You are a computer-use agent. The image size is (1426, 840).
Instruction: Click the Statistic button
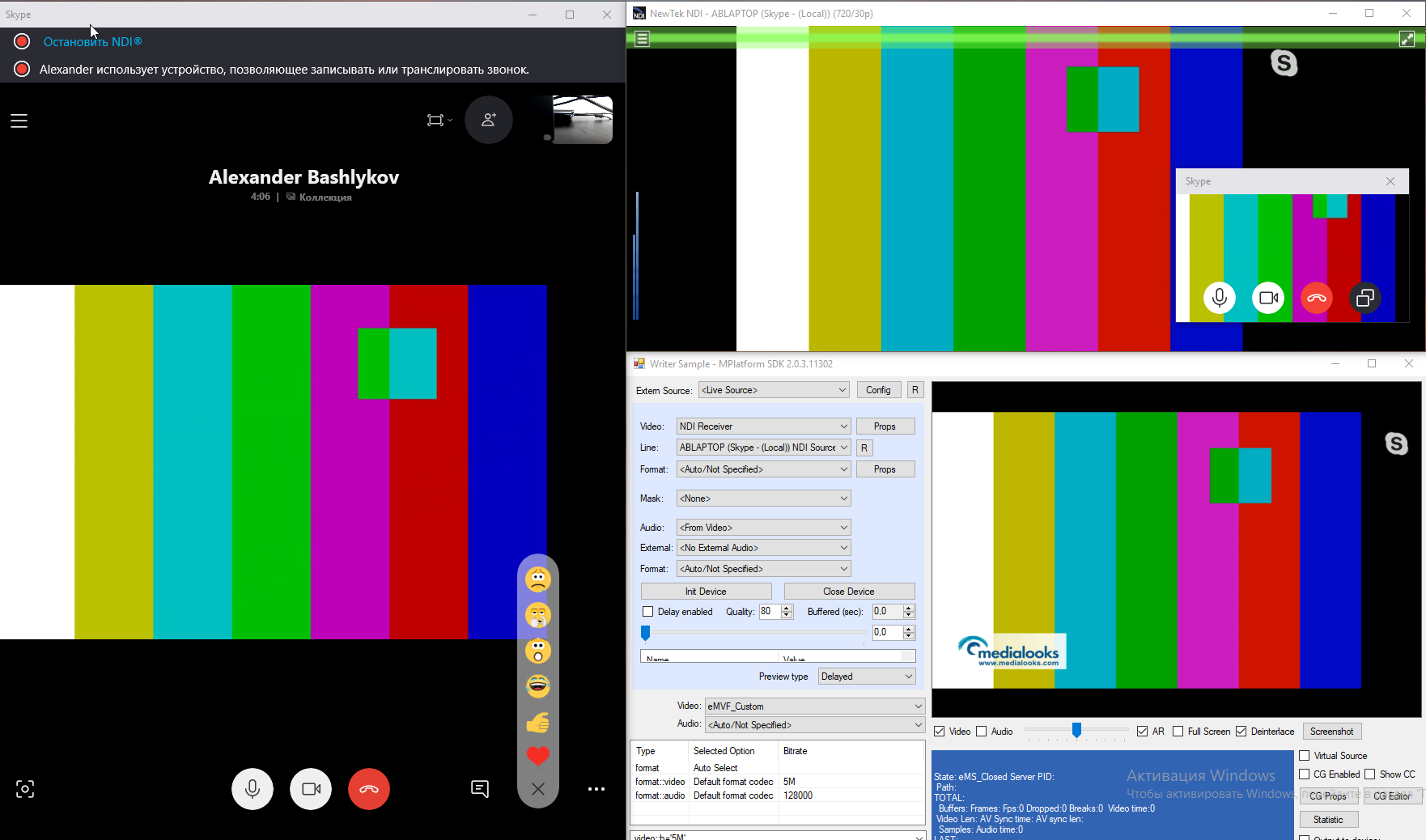tap(1328, 820)
